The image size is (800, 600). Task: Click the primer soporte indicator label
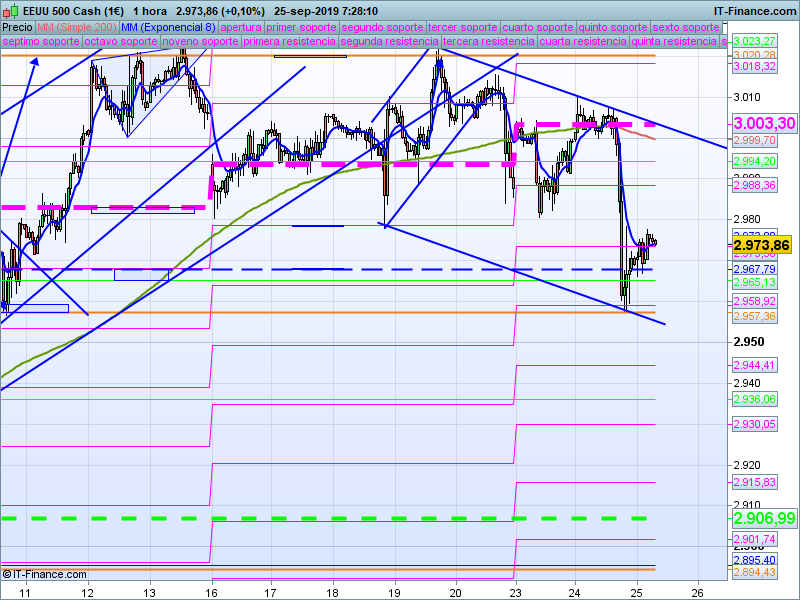click(x=303, y=27)
